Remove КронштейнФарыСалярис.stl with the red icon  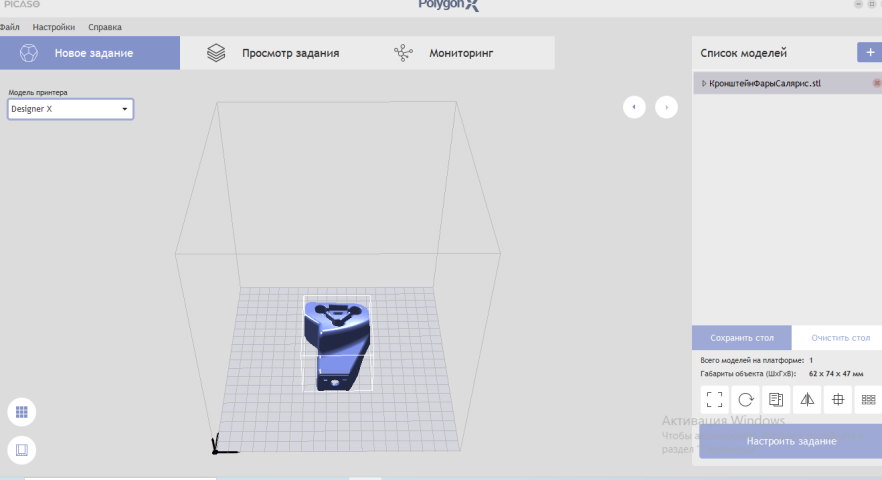[876, 83]
